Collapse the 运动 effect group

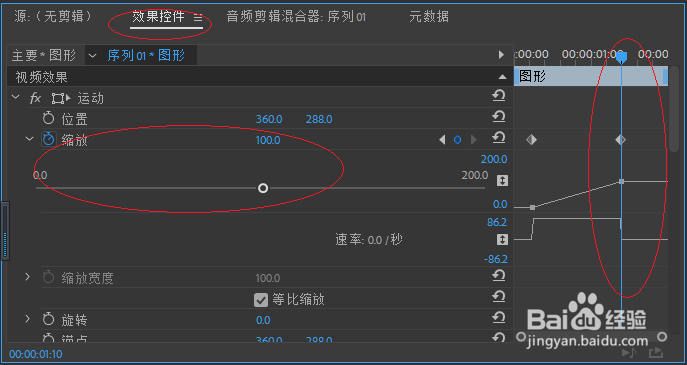tap(16, 97)
